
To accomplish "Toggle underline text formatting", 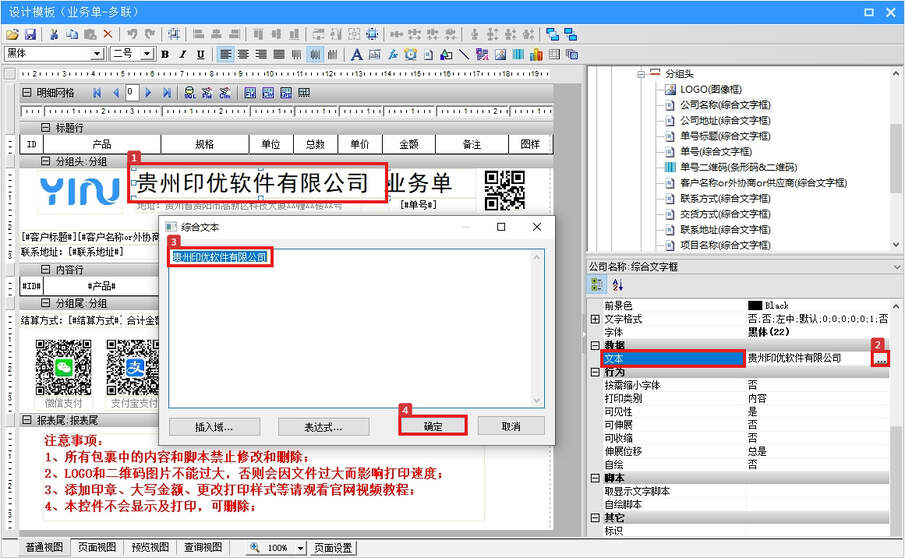I will pyautogui.click(x=201, y=54).
